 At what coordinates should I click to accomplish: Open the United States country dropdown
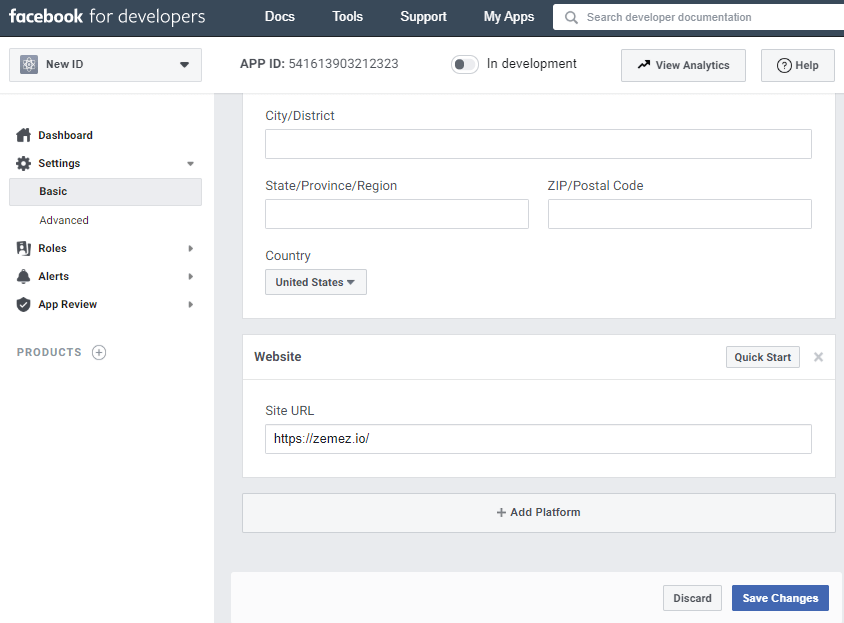coord(316,282)
